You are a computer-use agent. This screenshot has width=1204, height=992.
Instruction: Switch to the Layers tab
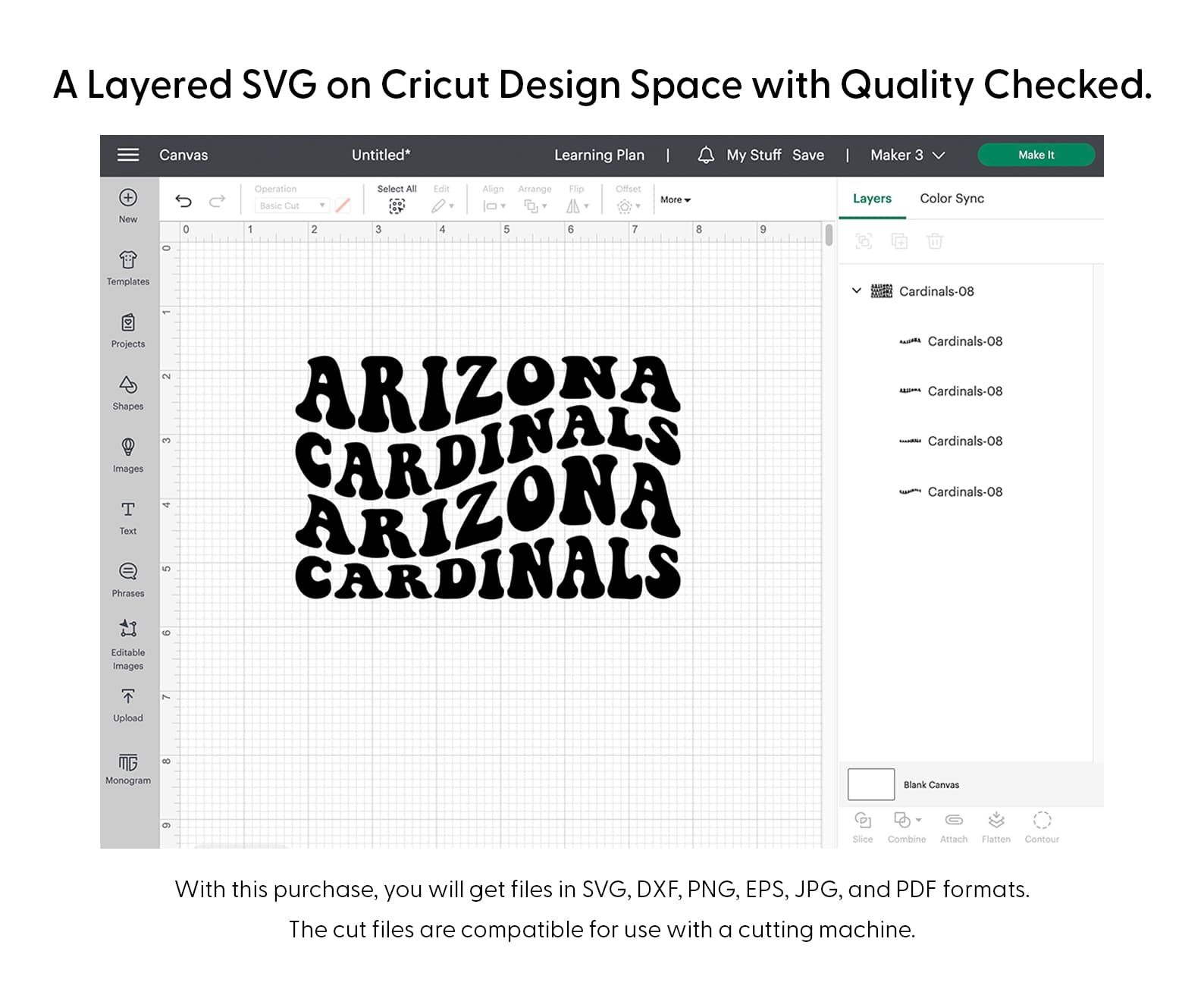point(872,198)
